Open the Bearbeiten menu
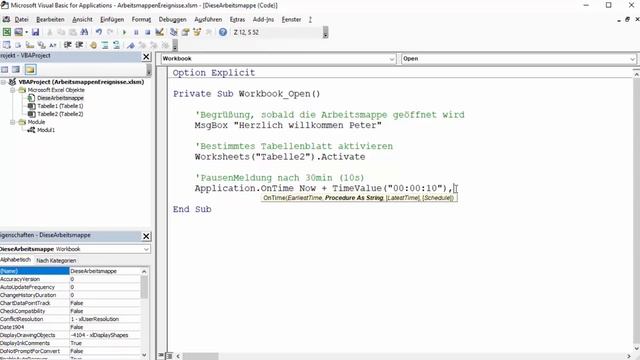 [x=50, y=19]
